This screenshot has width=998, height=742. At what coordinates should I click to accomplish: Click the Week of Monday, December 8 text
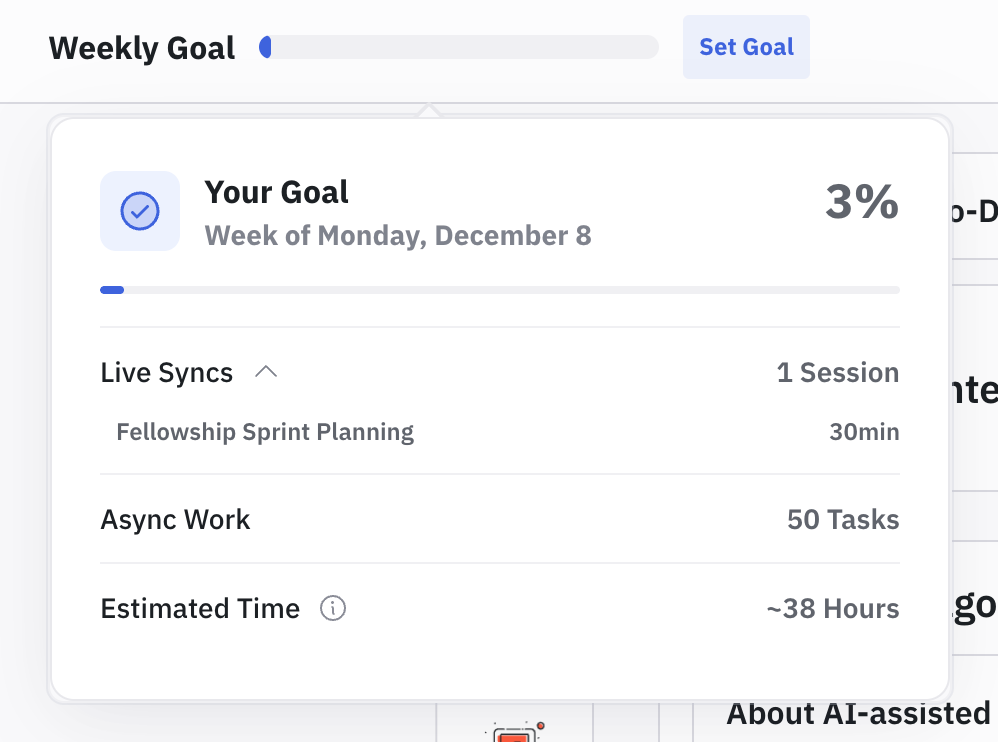pos(398,236)
